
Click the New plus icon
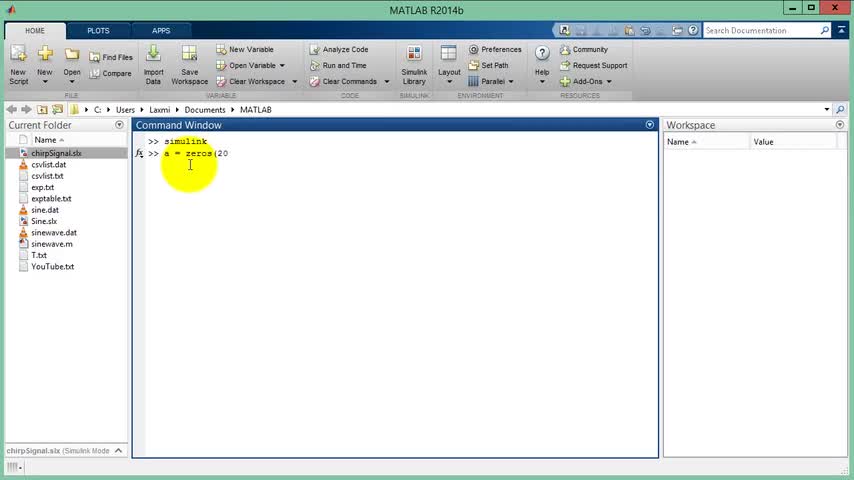coord(45,53)
